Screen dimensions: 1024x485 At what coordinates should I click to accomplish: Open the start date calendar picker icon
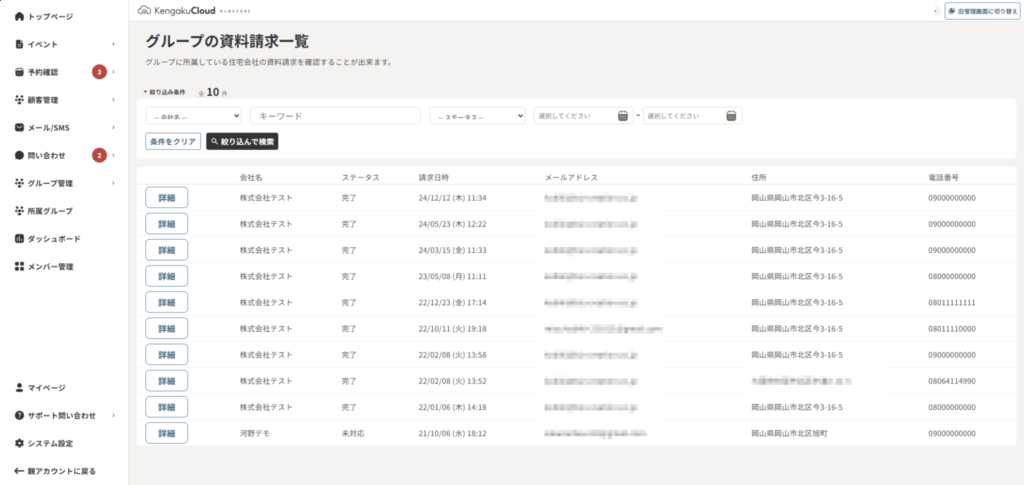(623, 116)
